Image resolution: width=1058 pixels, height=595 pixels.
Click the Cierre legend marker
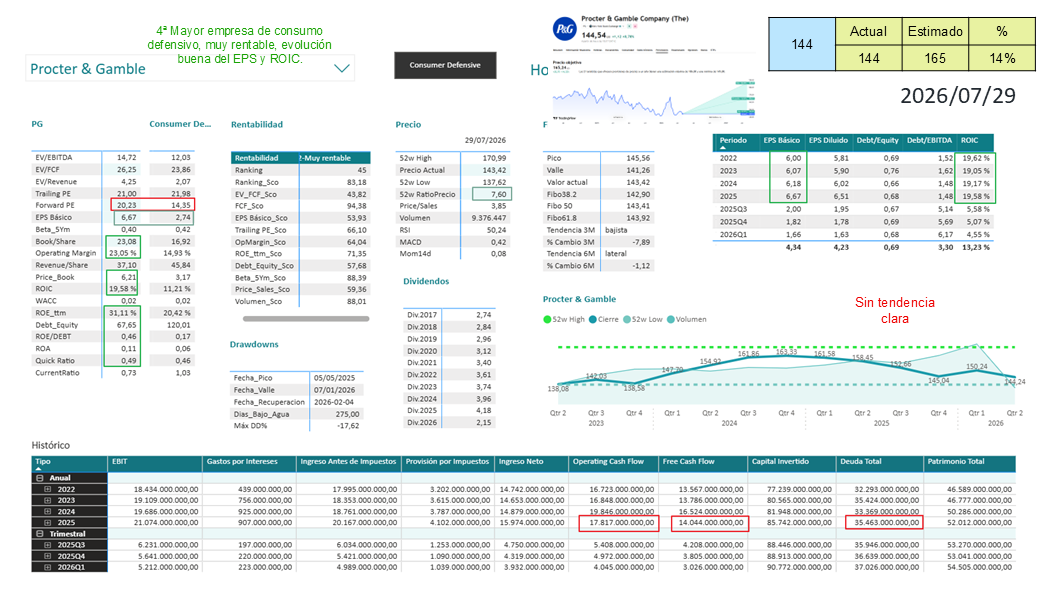point(593,320)
